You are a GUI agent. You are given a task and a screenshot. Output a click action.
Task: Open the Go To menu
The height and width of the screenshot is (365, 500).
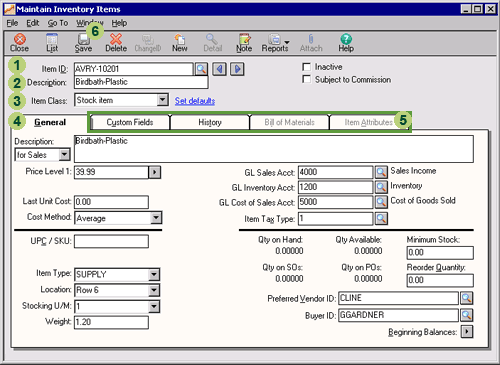pos(58,23)
